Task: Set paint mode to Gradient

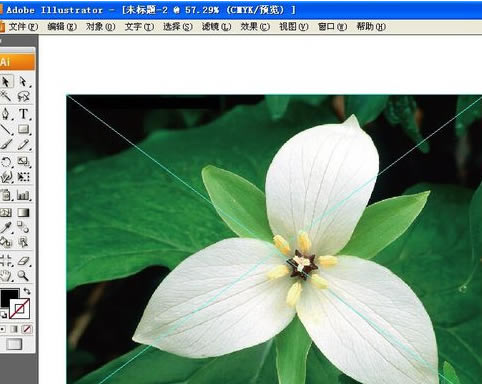Action: (x=14, y=329)
